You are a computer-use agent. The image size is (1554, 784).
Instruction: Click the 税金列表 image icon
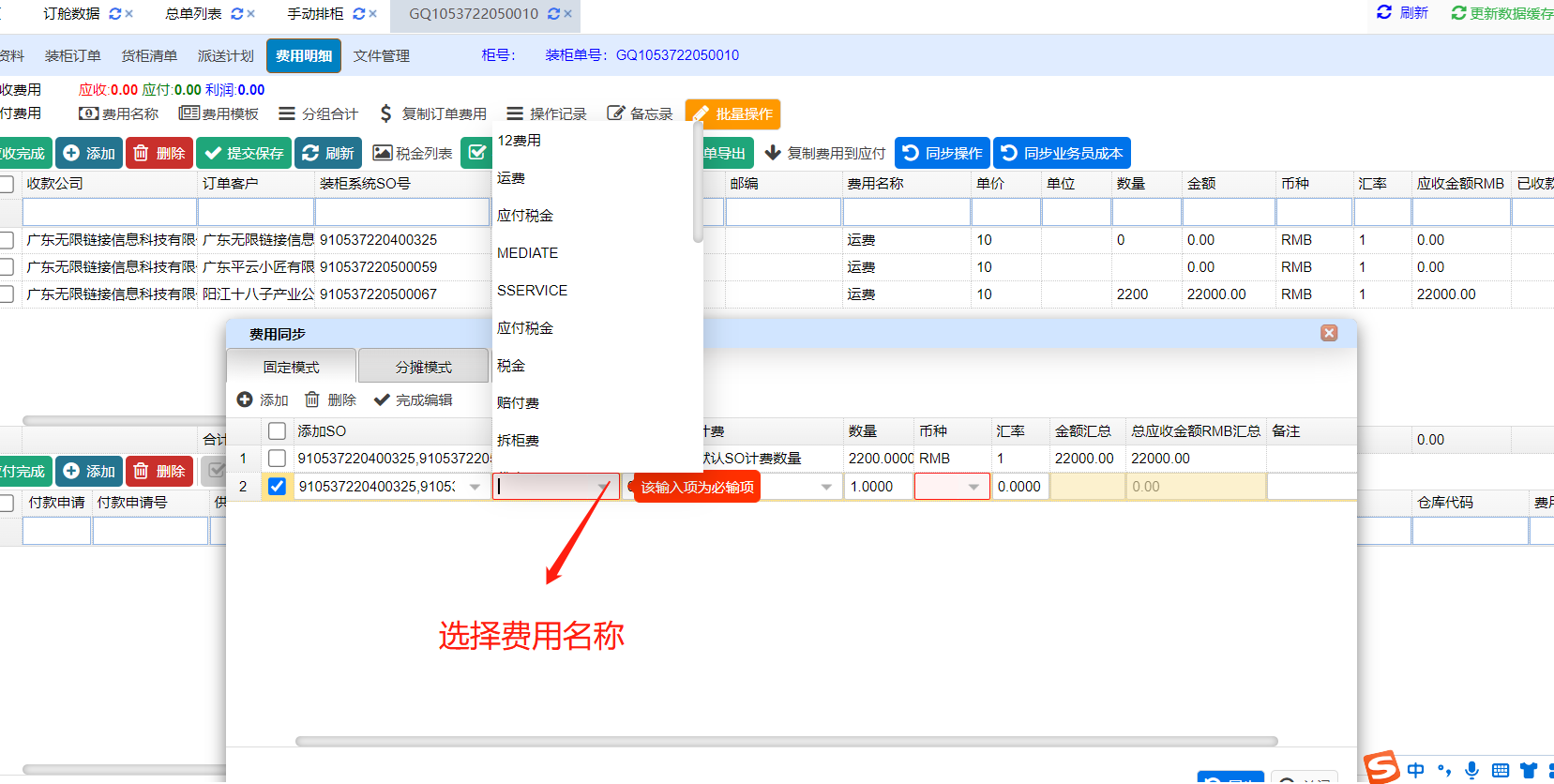click(382, 153)
